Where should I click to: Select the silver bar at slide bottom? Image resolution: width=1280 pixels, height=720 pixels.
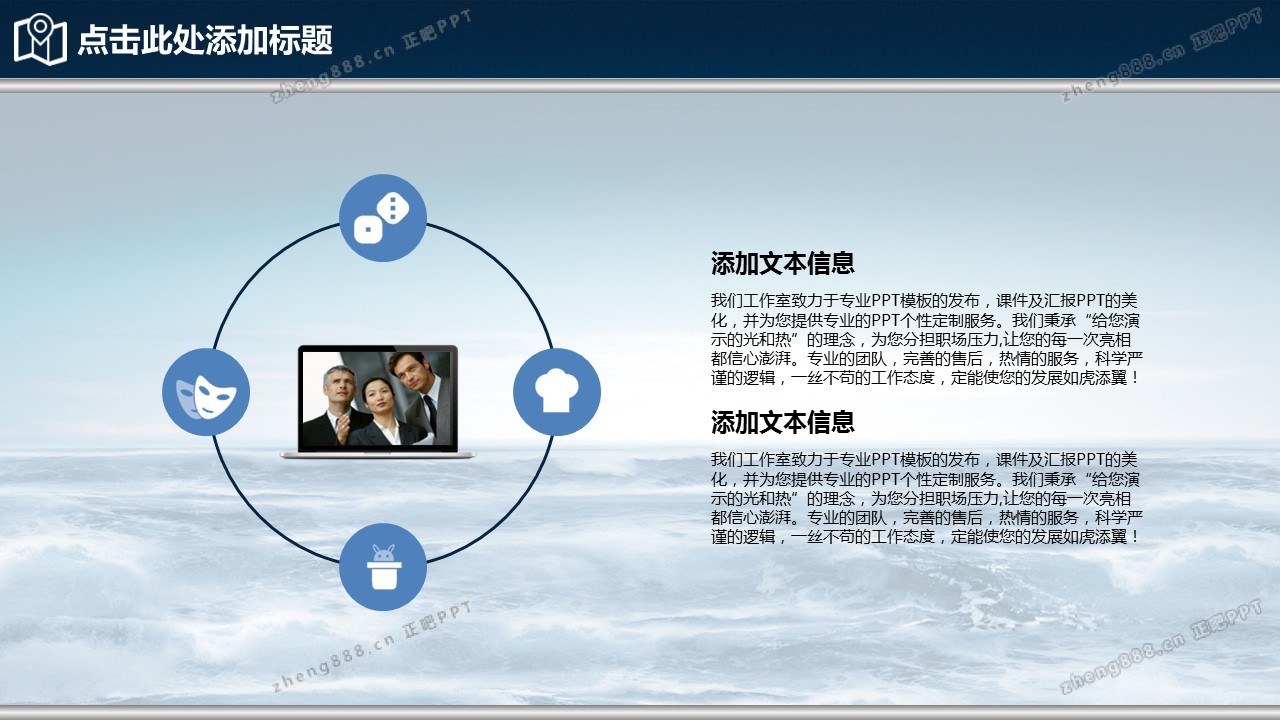pos(640,712)
